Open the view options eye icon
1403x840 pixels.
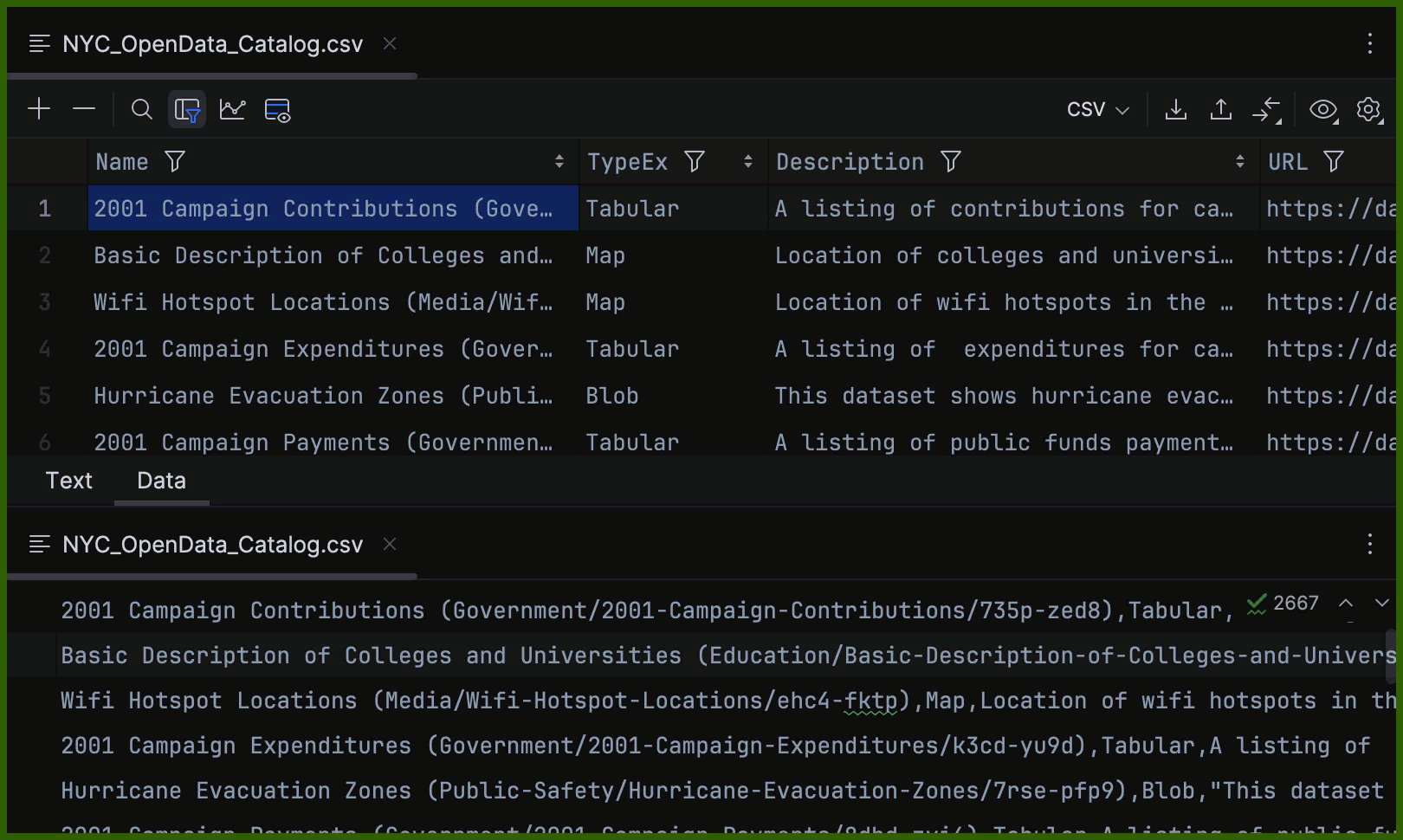coord(1322,110)
